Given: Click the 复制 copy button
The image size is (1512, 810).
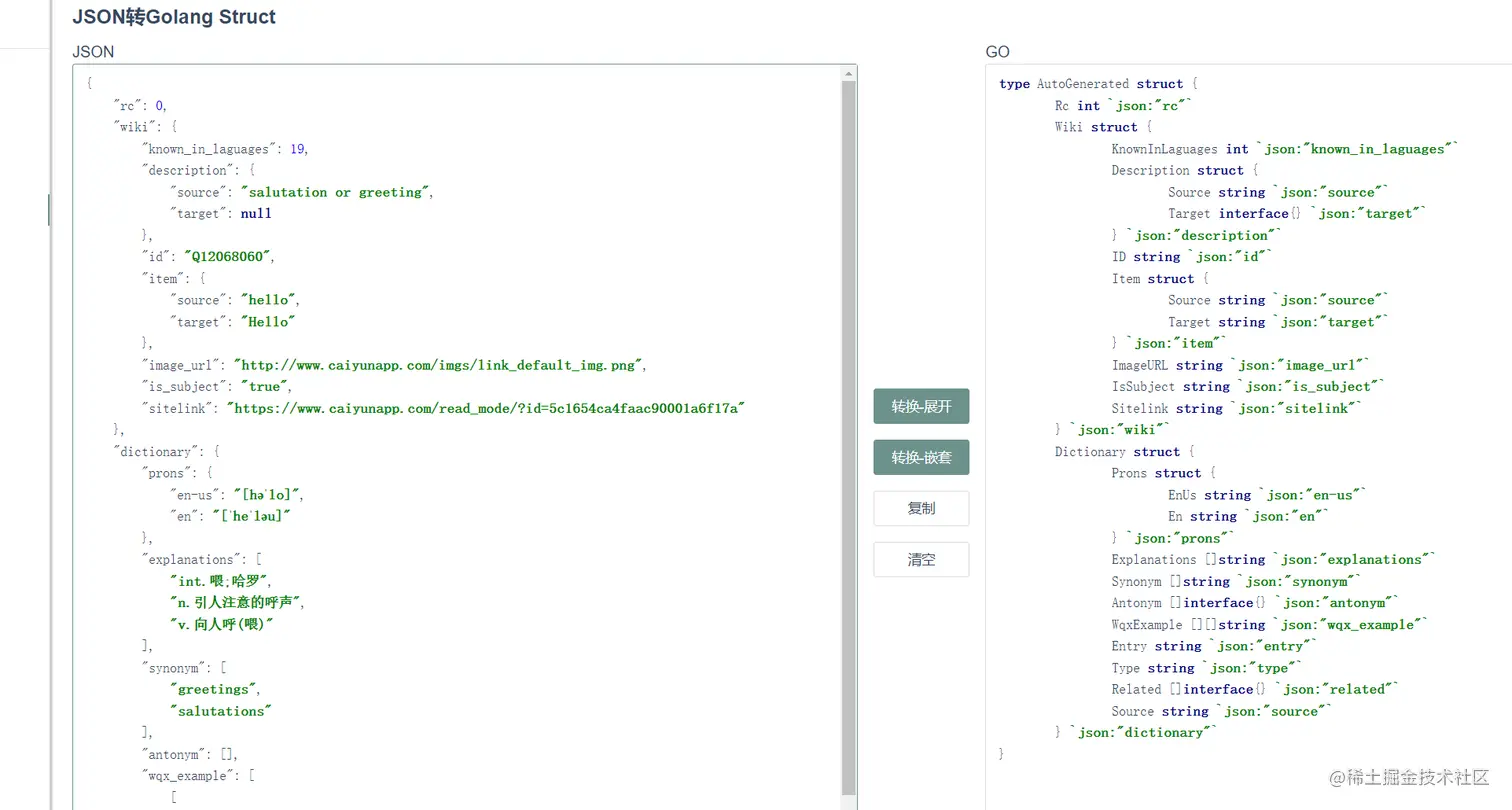Looking at the screenshot, I should pyautogui.click(x=920, y=508).
